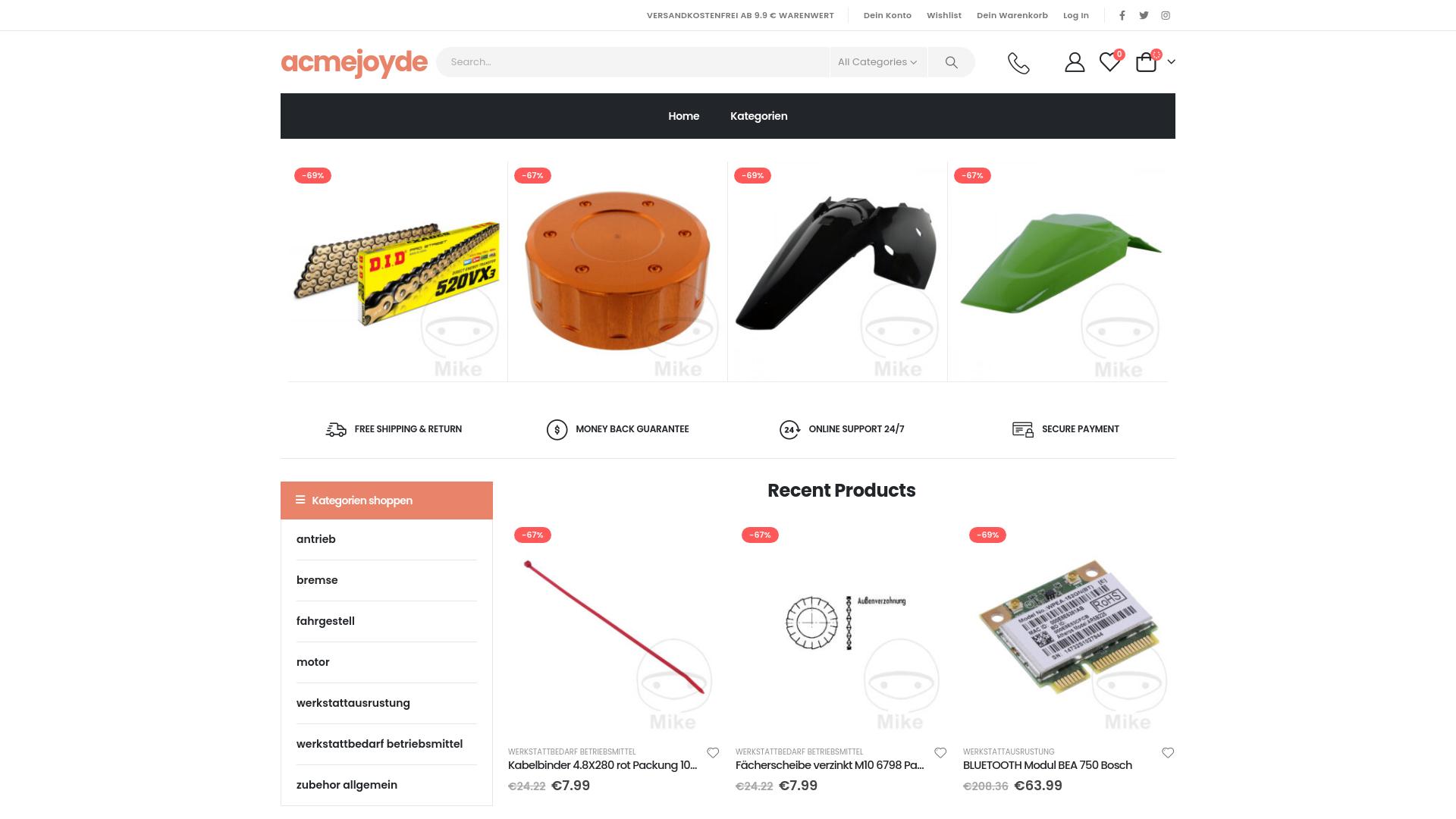Go to Home in navigation bar
Screen dimensions: 1456x819
[683, 116]
